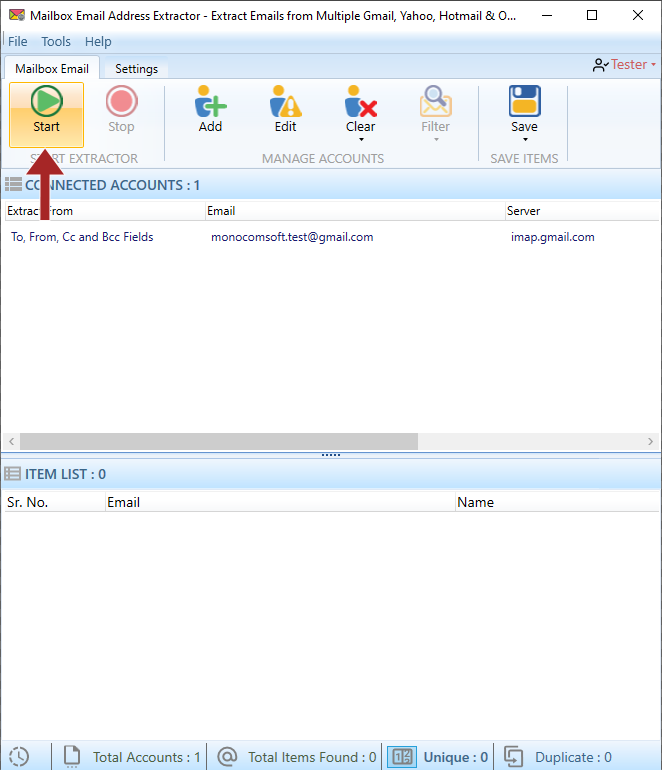662x770 pixels.
Task: Click the clock history icon in status bar
Action: click(19, 757)
